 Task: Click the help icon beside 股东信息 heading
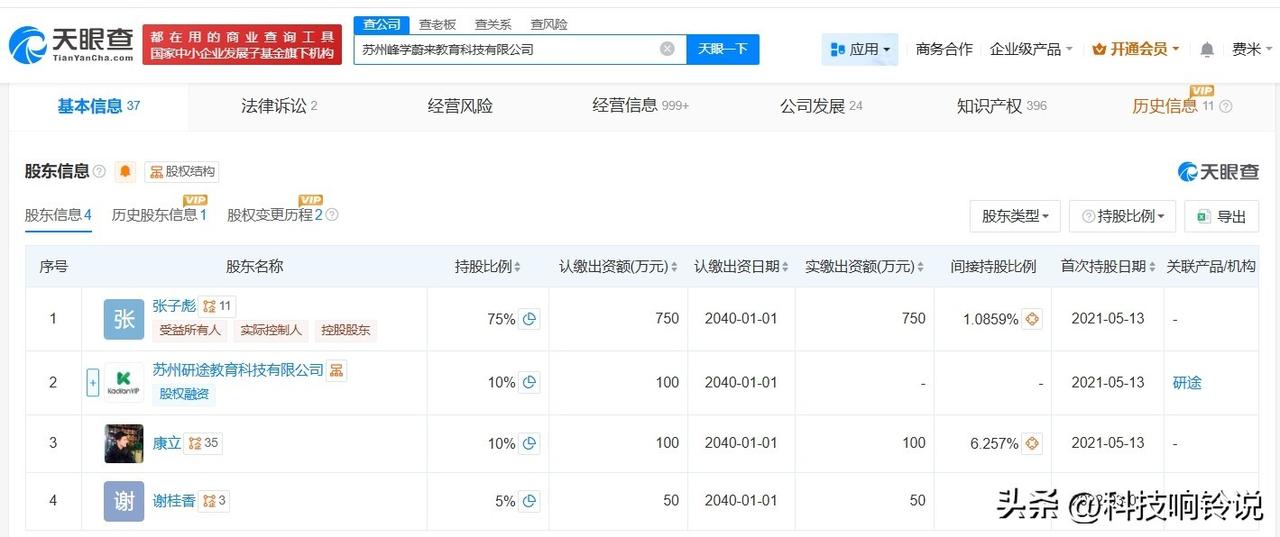coord(99,172)
